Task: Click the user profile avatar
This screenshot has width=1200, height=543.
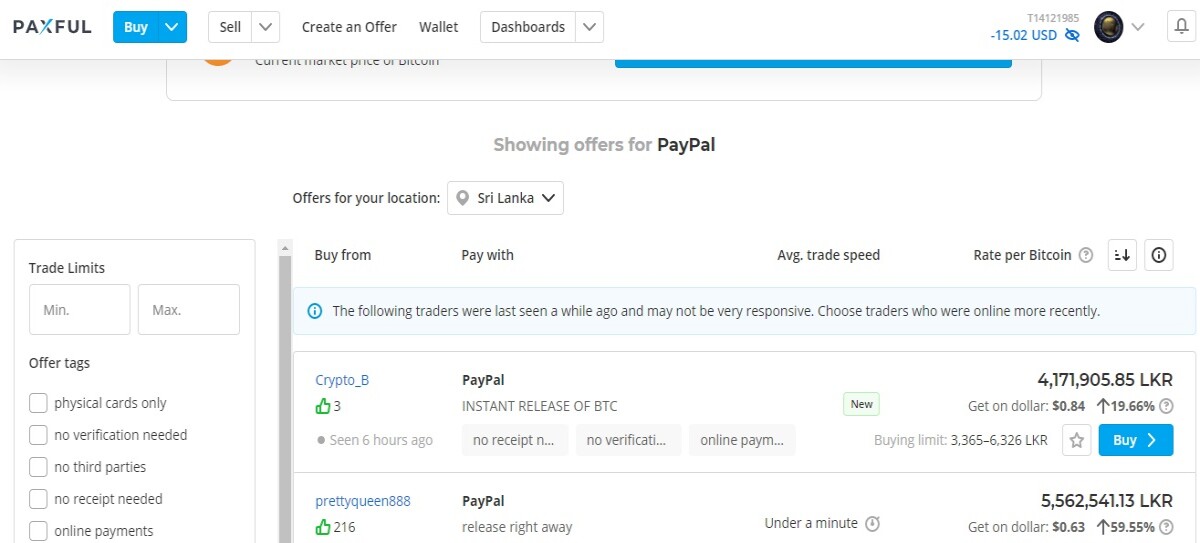Action: (x=1109, y=27)
